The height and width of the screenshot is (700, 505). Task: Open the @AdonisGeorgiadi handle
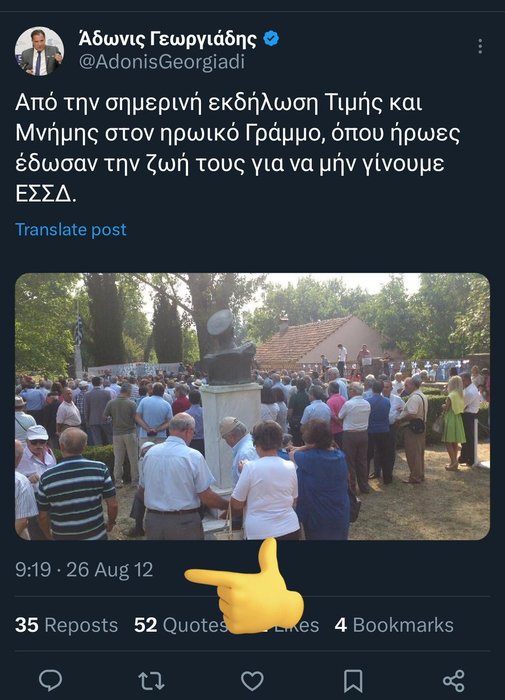pyautogui.click(x=162, y=62)
